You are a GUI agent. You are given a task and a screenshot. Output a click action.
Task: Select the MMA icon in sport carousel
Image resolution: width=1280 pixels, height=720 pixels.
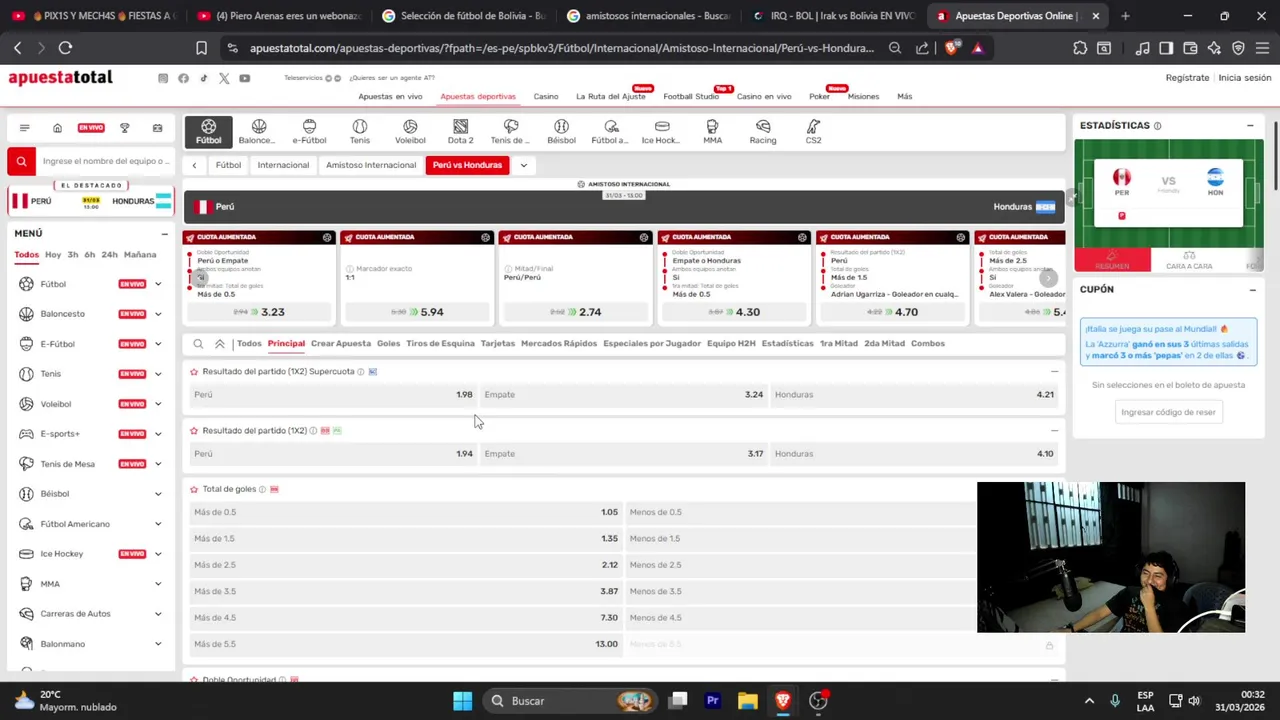(x=712, y=132)
